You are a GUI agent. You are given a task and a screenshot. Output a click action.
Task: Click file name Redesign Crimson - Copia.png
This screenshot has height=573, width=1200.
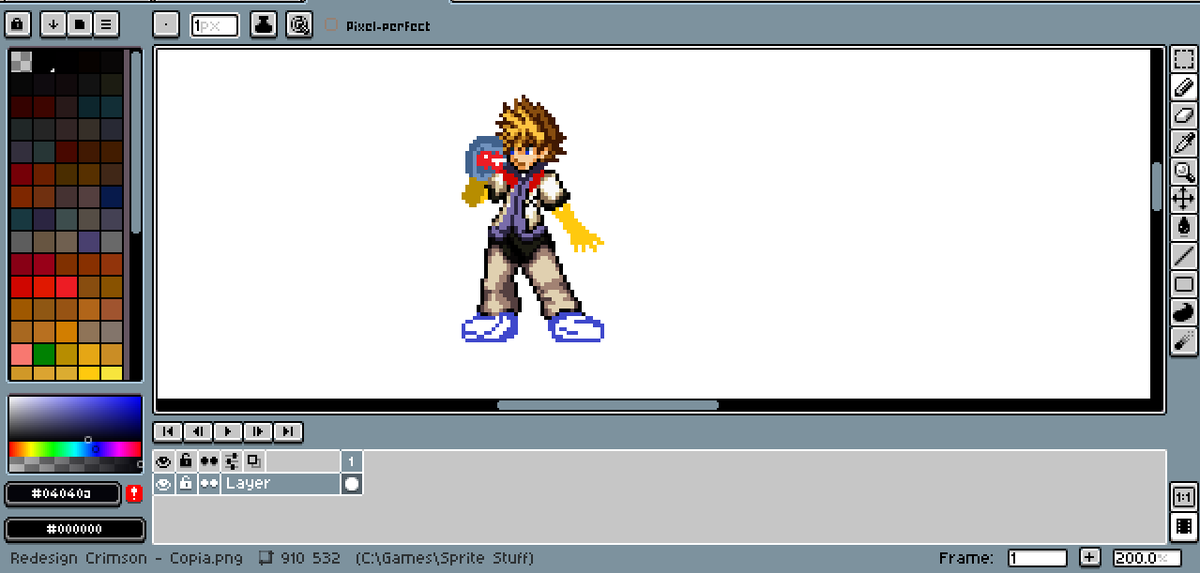[x=126, y=558]
